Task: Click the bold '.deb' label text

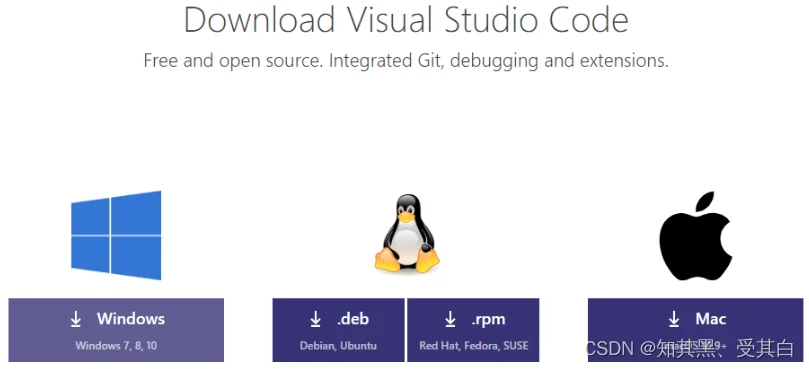Action: click(353, 319)
